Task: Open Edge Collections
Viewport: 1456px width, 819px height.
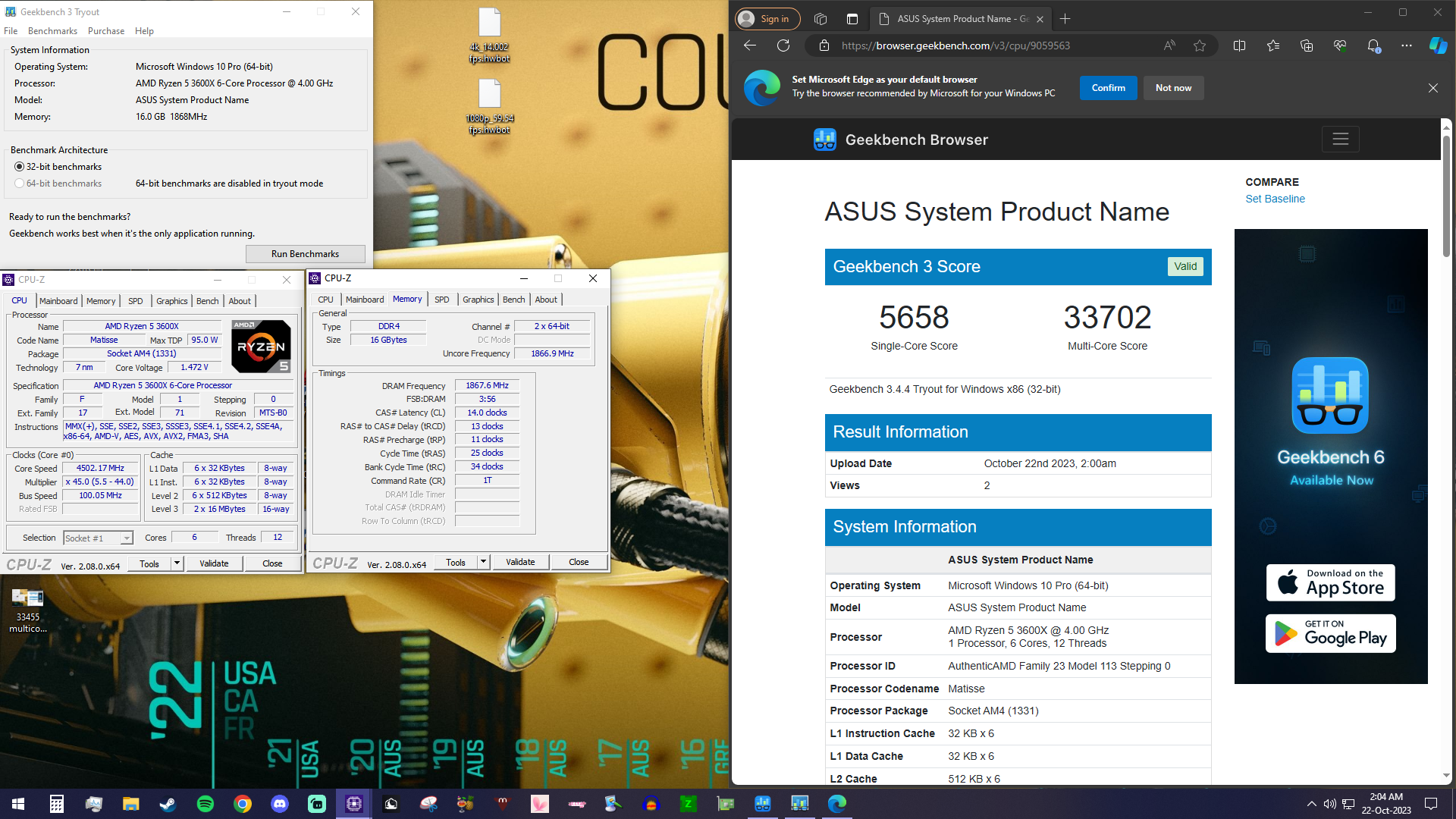Action: pyautogui.click(x=1306, y=45)
